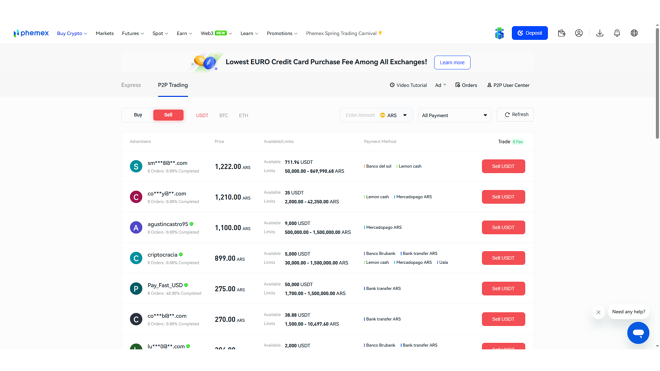Expand Promotions menu

tap(282, 33)
